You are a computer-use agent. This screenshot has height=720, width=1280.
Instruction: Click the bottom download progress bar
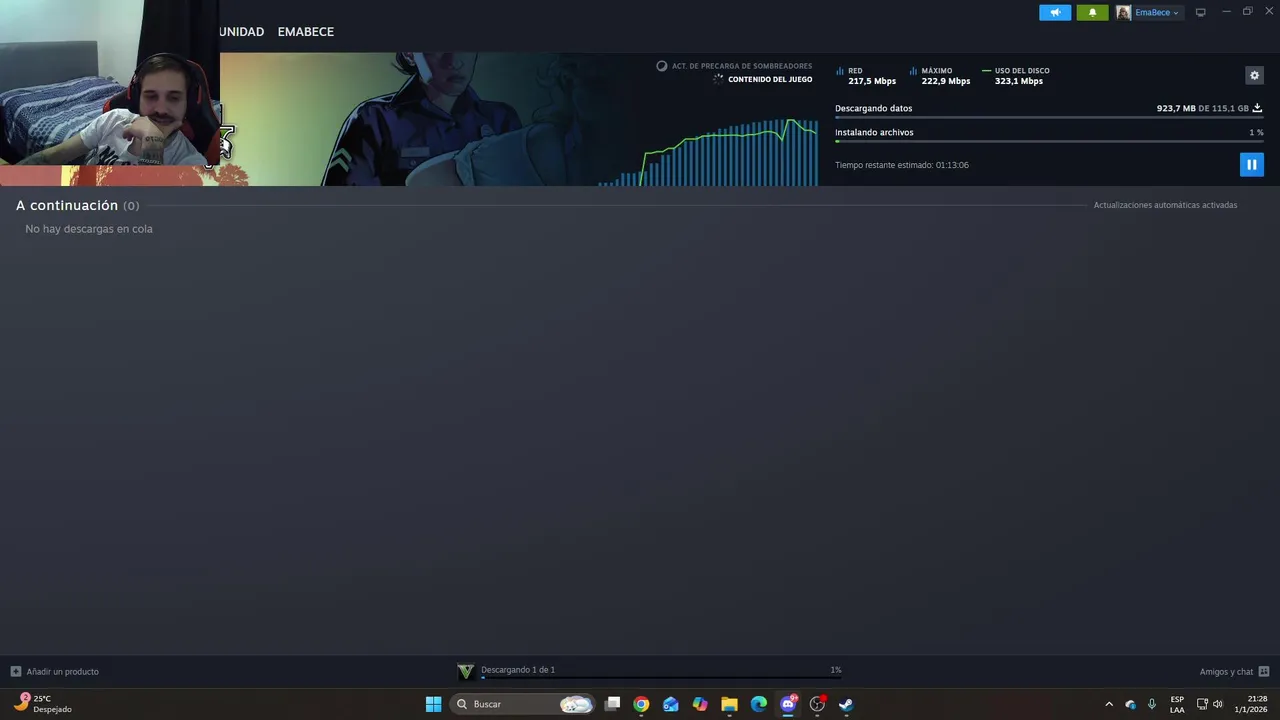click(x=661, y=677)
